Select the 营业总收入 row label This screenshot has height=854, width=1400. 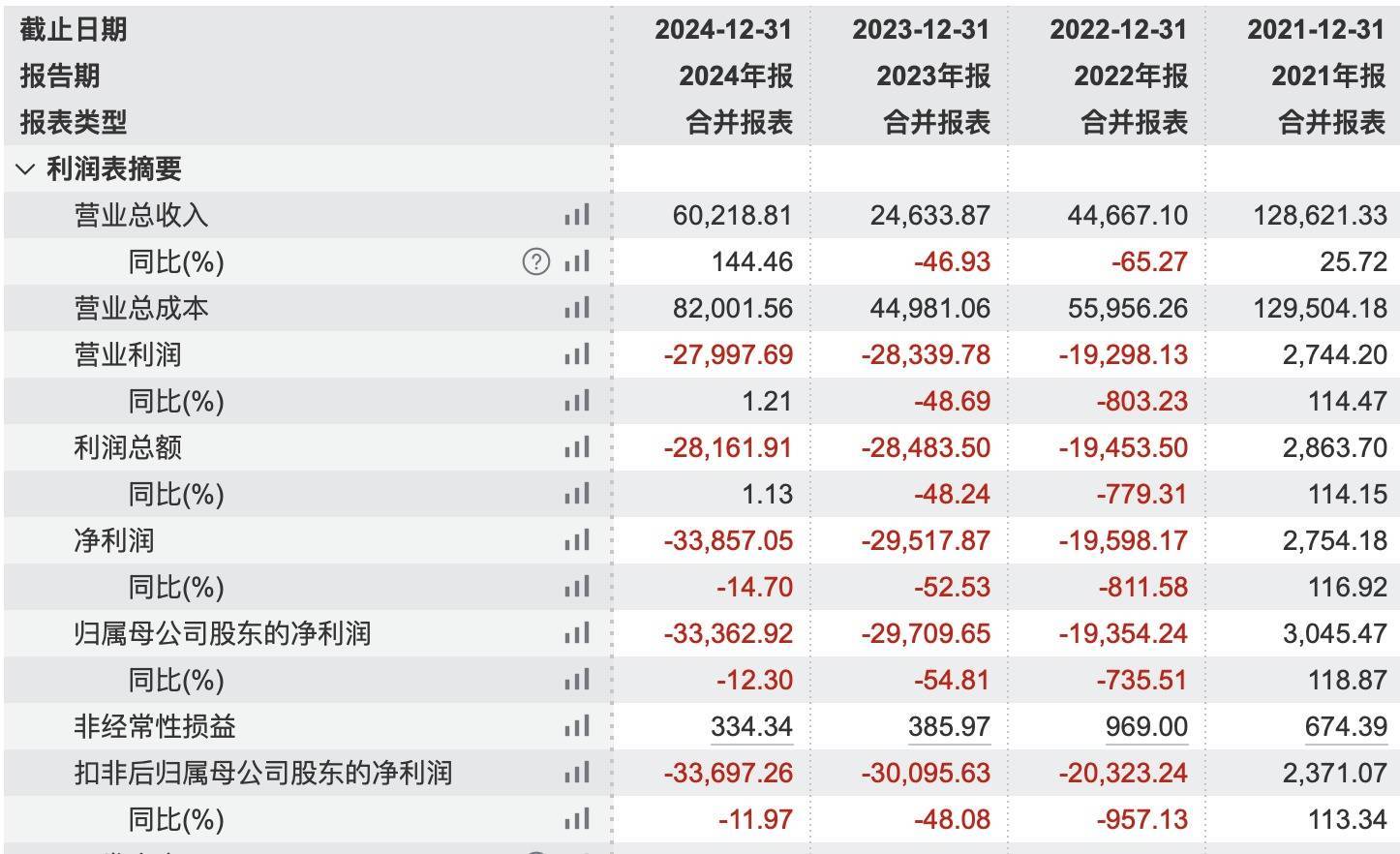pyautogui.click(x=141, y=215)
